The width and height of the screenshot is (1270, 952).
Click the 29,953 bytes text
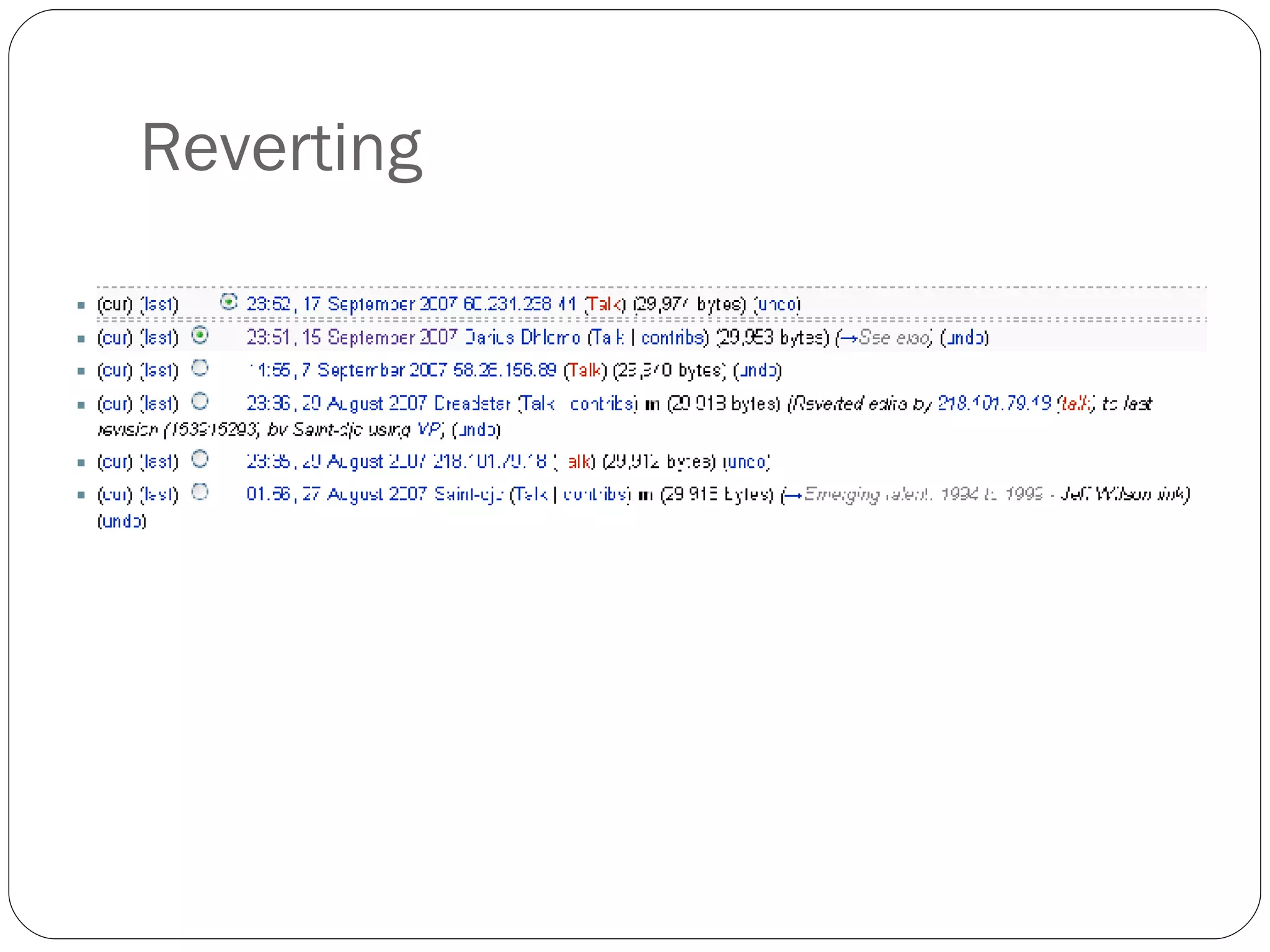pyautogui.click(x=773, y=337)
